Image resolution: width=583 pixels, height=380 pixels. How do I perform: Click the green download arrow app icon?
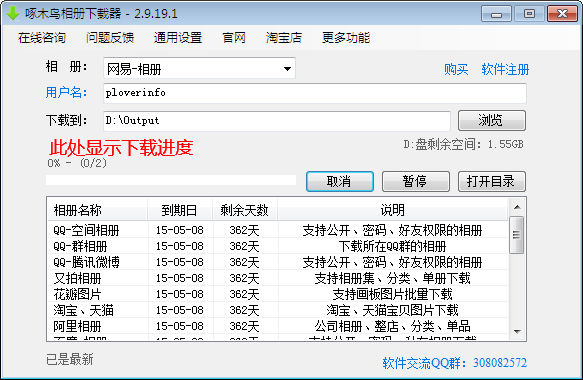13,13
